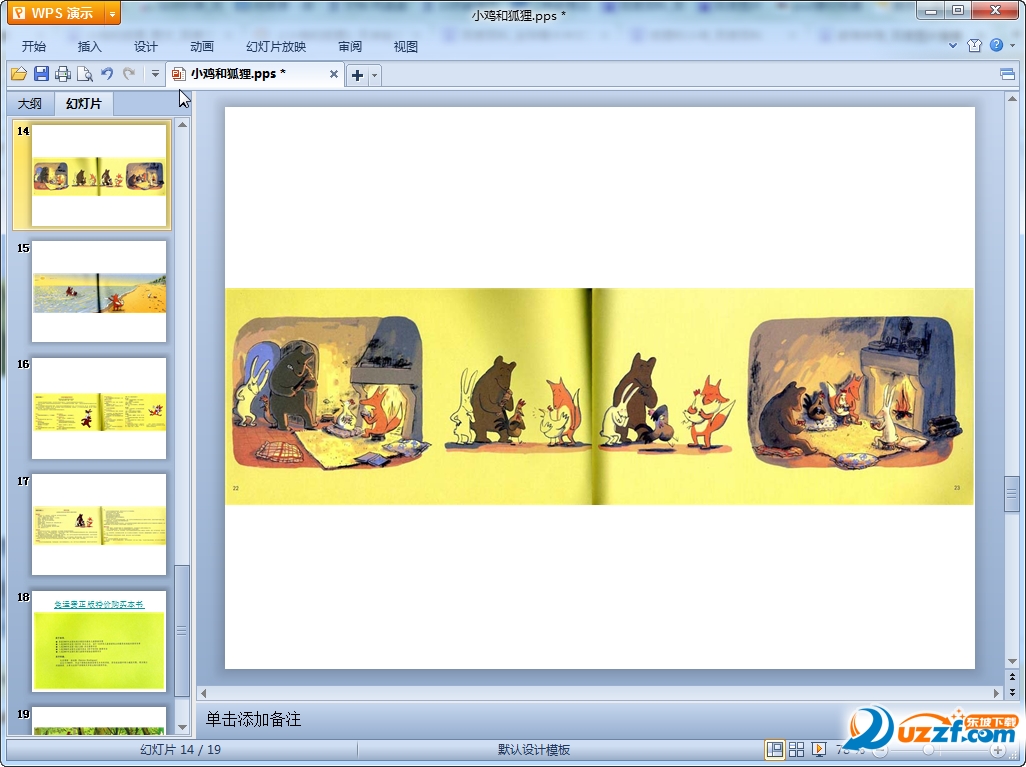Click the zoom slider handle
This screenshot has height=767, width=1026.
click(x=928, y=750)
